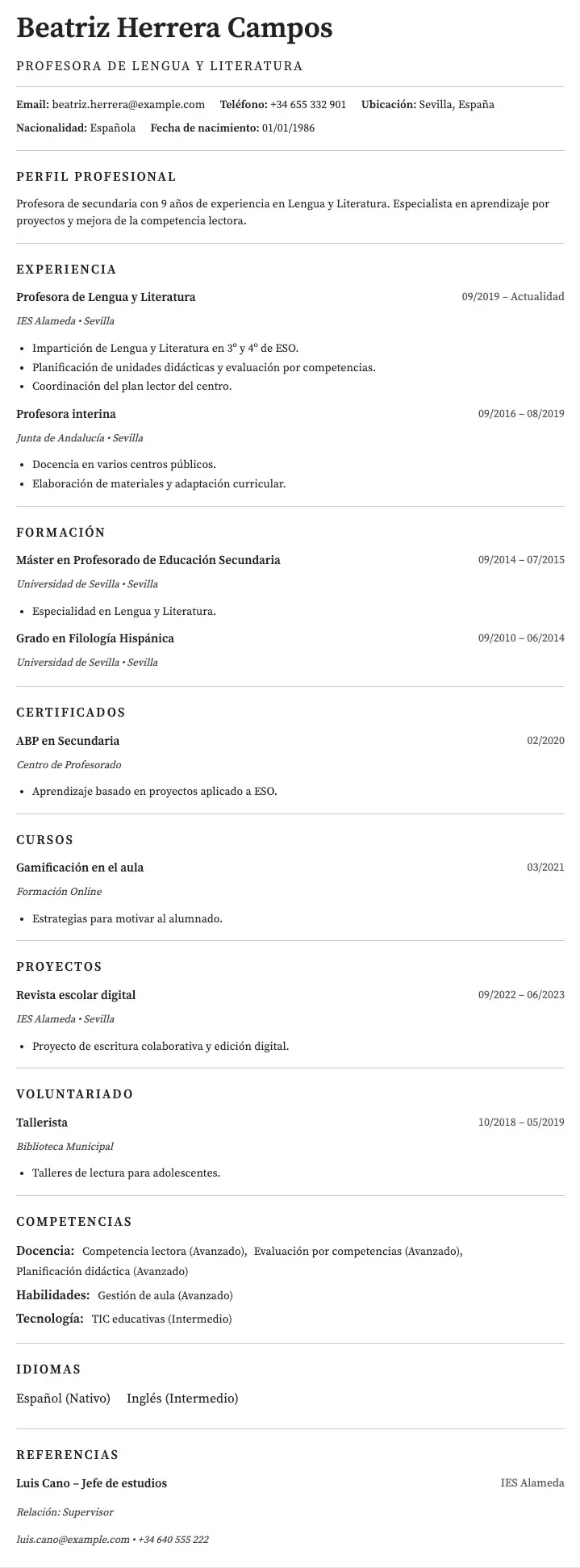Click the Grado en Filología Hispánica entry
The image size is (580, 1568).
click(x=95, y=638)
